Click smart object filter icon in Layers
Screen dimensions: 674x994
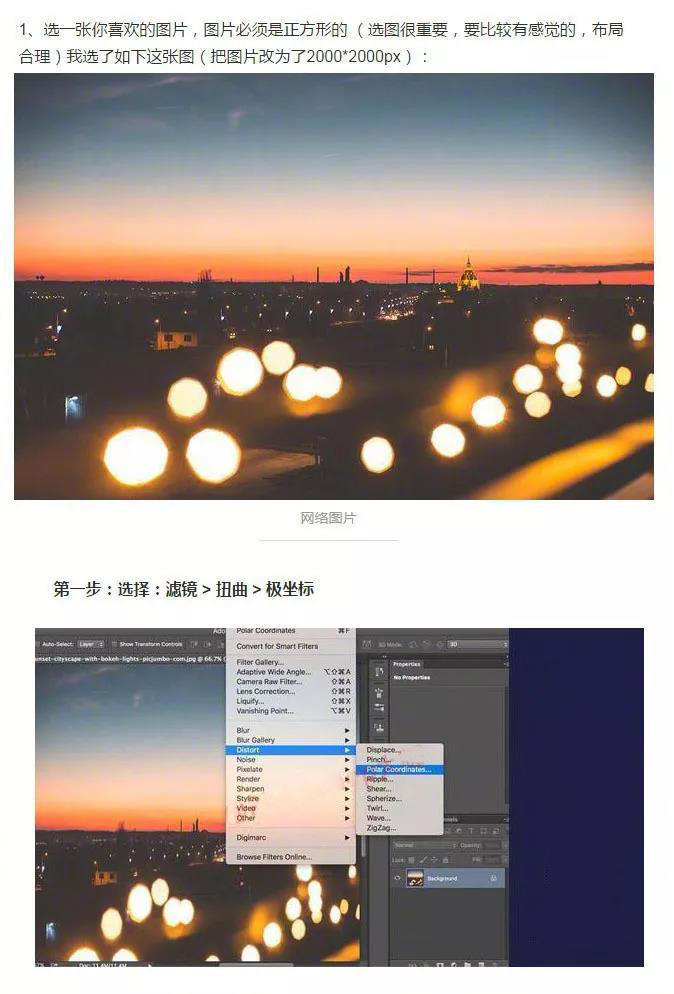[x=495, y=830]
